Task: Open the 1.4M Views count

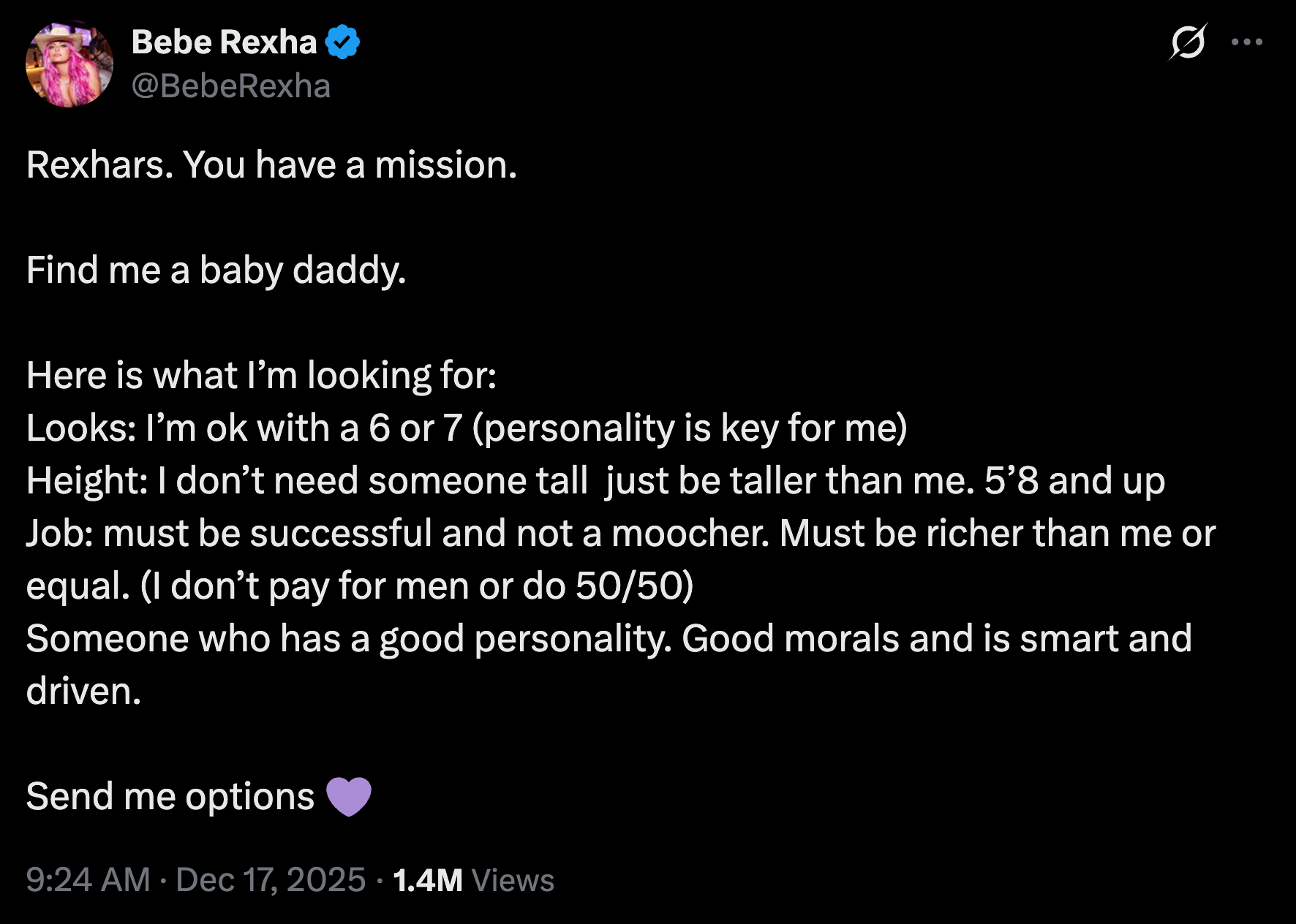Action: (x=473, y=879)
